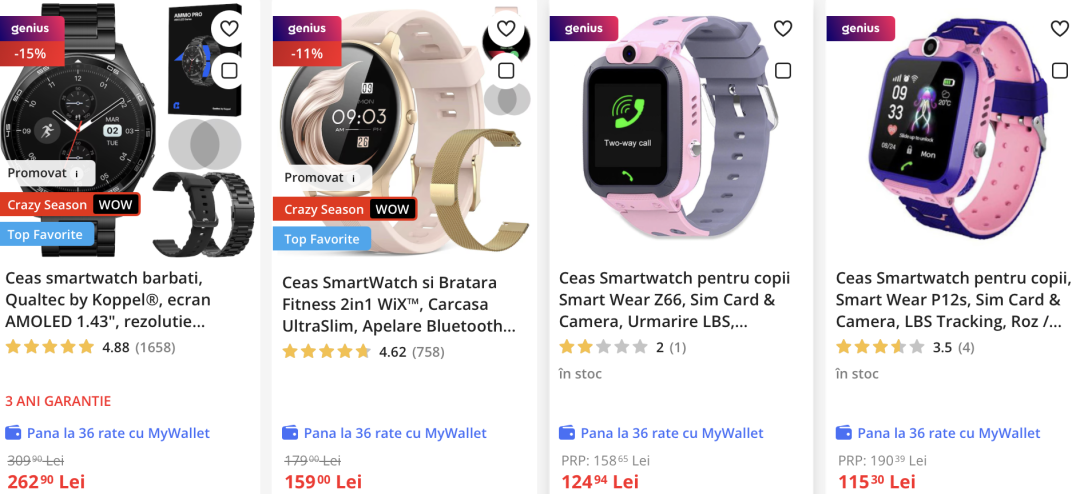This screenshot has width=1080, height=494.
Task: Click Crazy Season WOW badge on Qualtec
Action: coord(70,205)
